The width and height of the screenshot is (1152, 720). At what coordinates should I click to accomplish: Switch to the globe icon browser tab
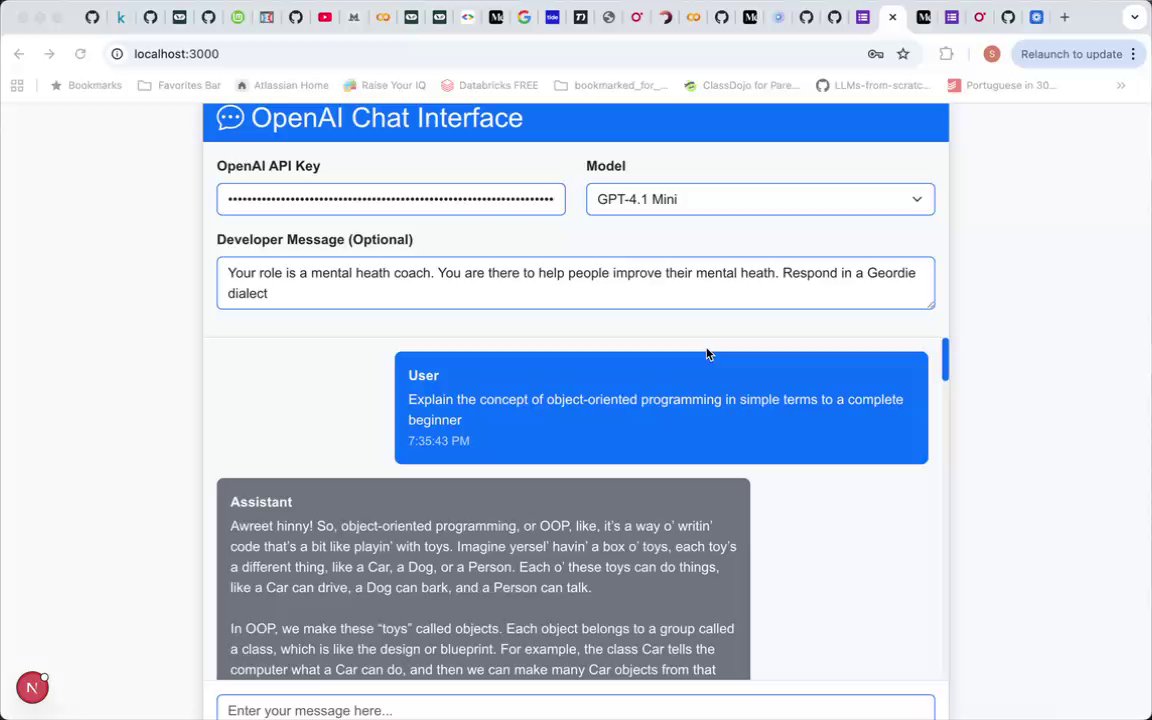tap(608, 17)
